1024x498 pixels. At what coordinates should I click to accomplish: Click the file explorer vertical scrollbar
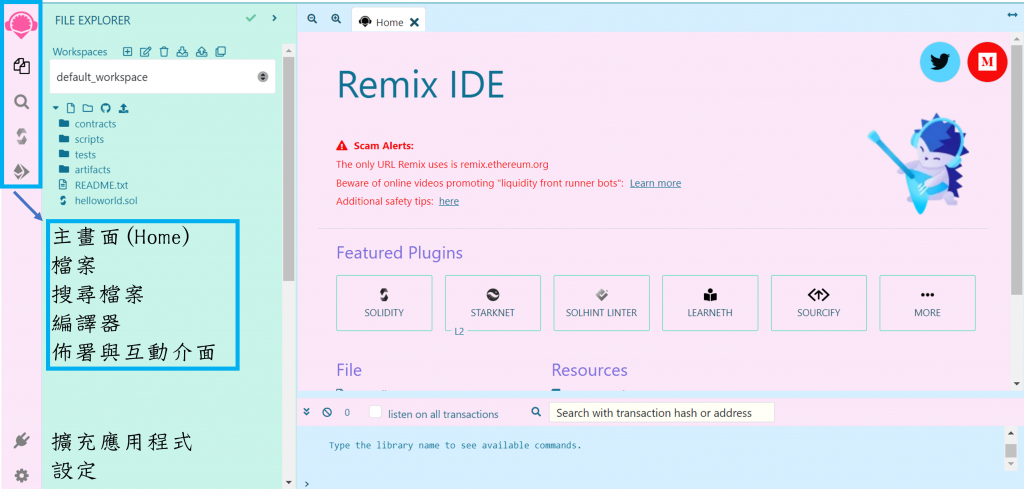289,170
